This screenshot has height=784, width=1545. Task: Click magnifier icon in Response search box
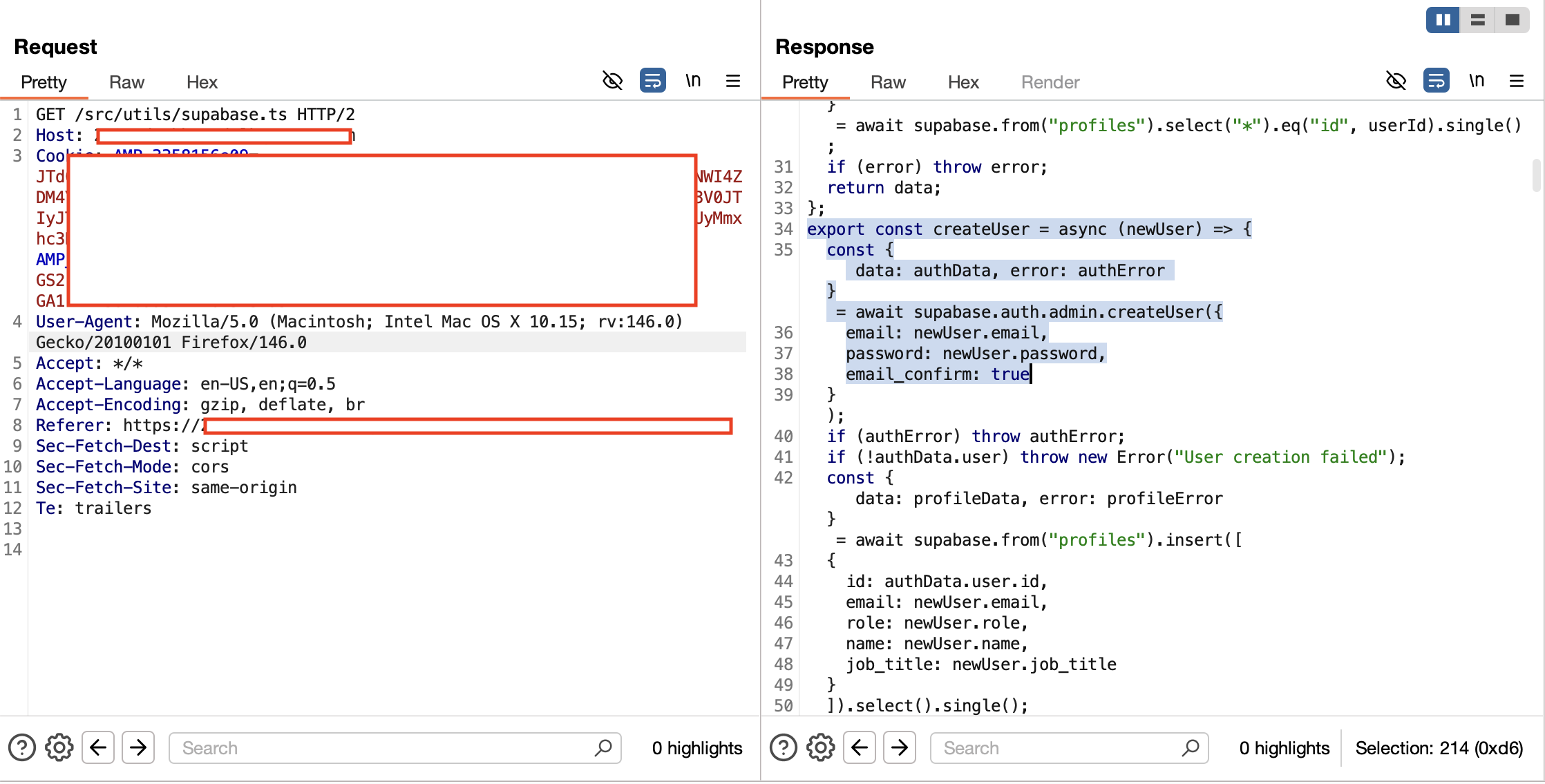point(1190,747)
